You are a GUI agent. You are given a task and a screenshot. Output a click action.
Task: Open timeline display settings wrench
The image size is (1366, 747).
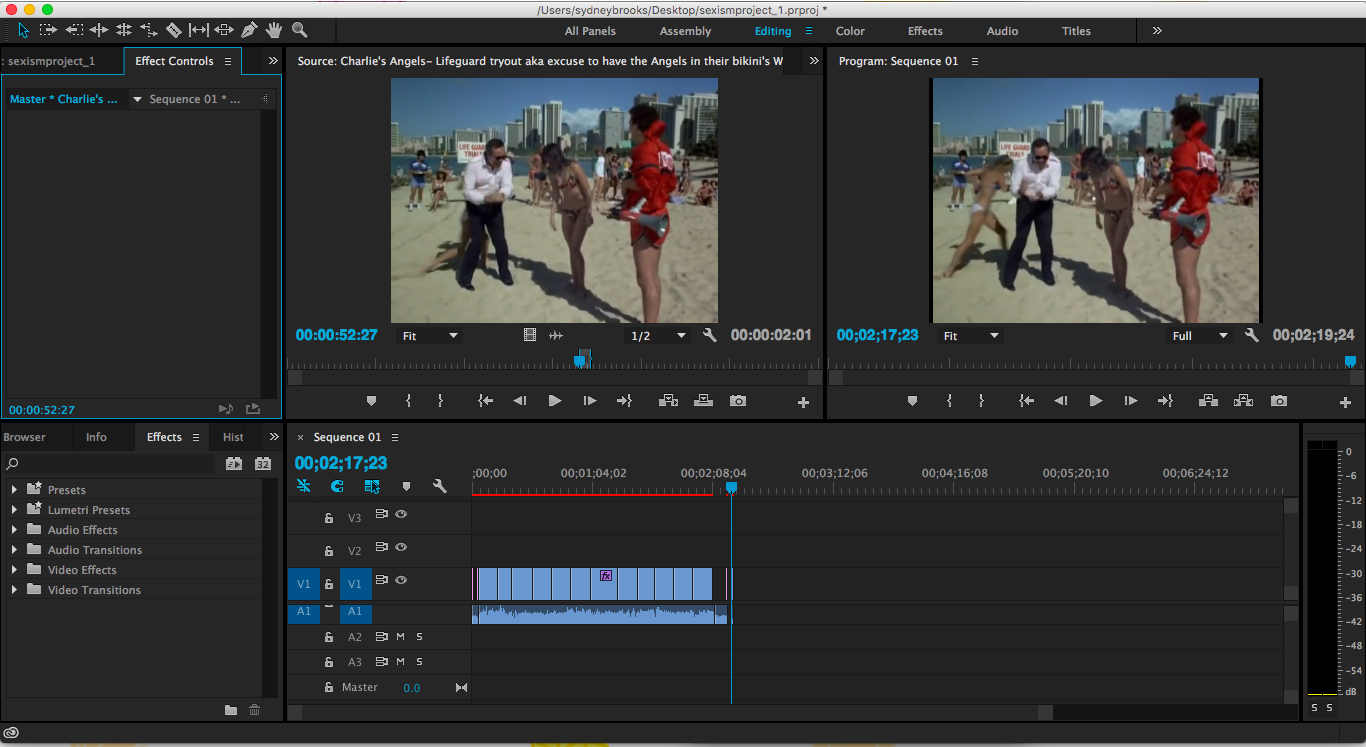click(439, 486)
